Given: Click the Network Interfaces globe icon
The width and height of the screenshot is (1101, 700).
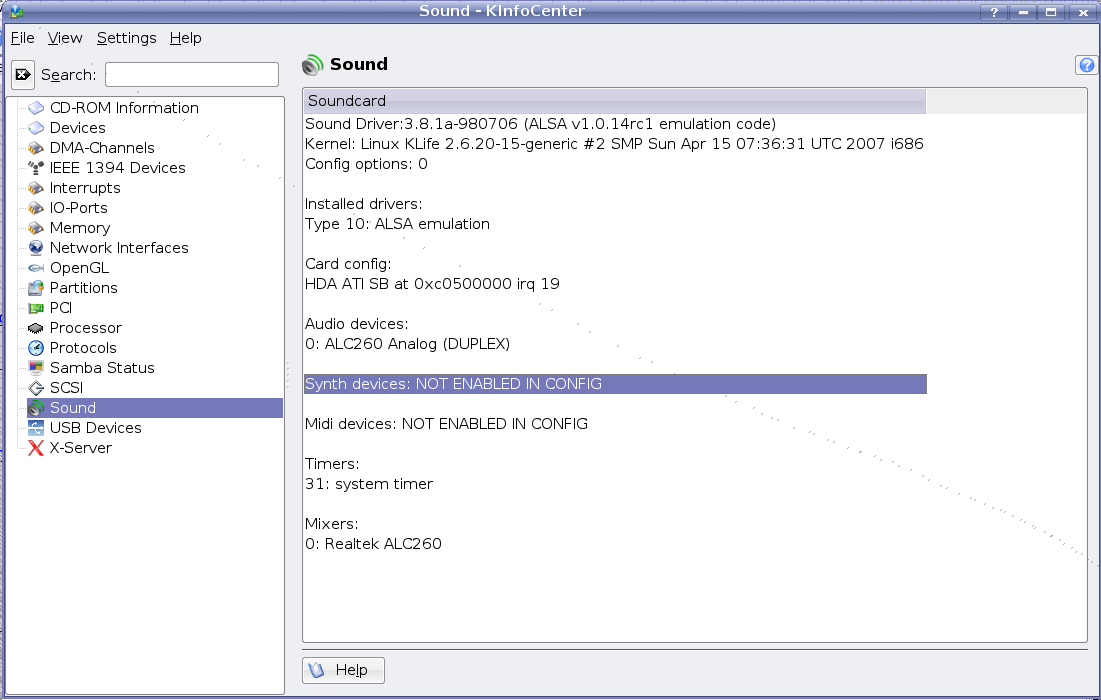Looking at the screenshot, I should 36,248.
